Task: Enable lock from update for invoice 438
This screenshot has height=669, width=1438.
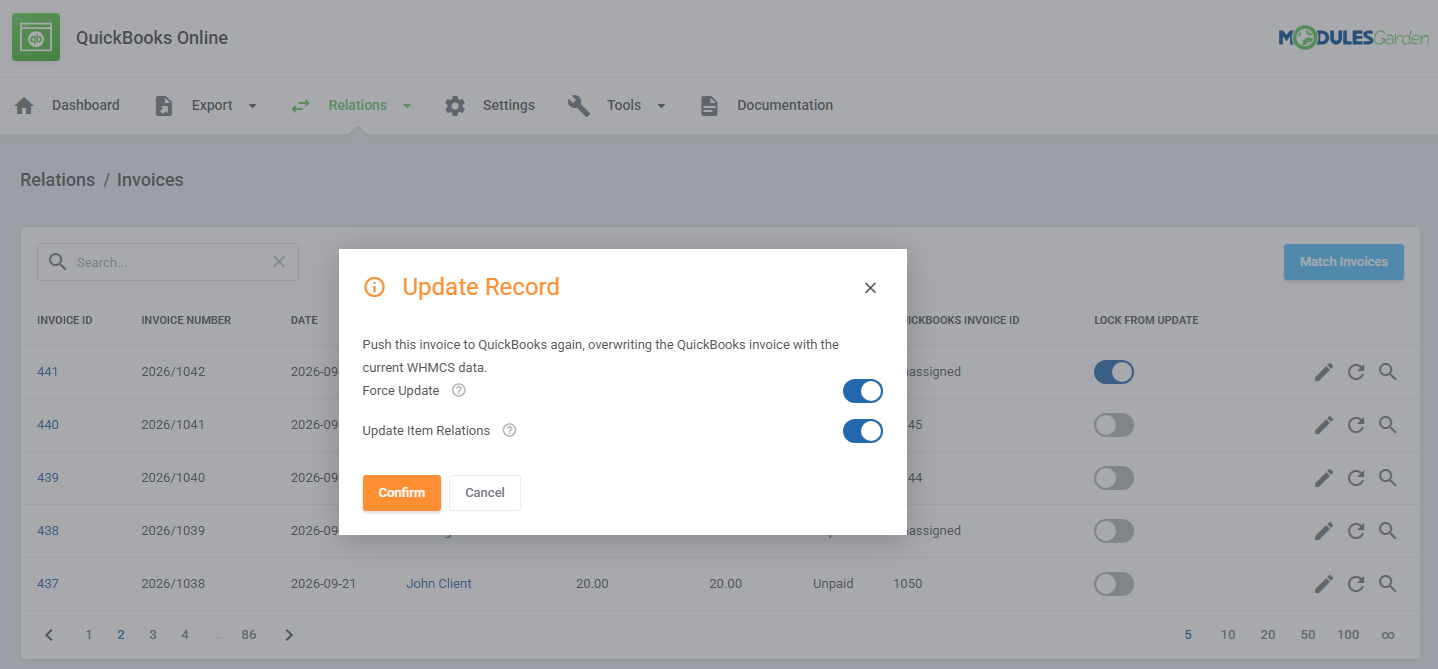Action: click(x=1114, y=531)
